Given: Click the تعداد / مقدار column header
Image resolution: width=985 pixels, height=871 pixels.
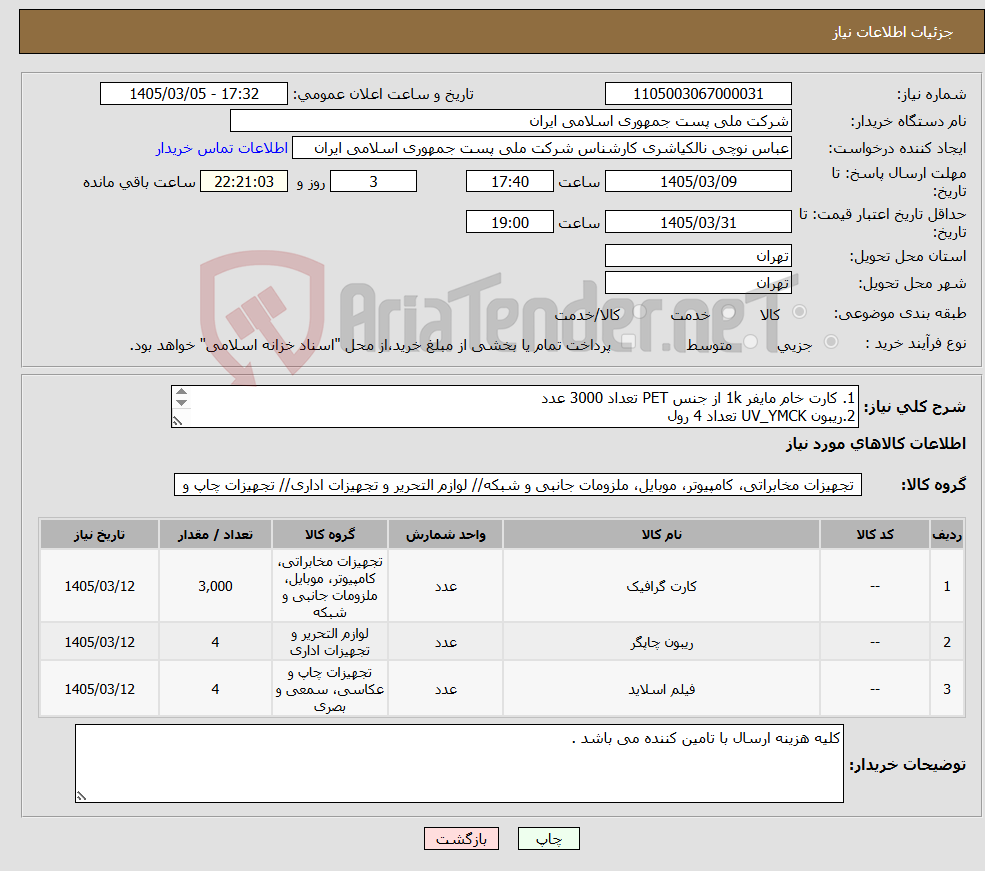Looking at the screenshot, I should (215, 534).
